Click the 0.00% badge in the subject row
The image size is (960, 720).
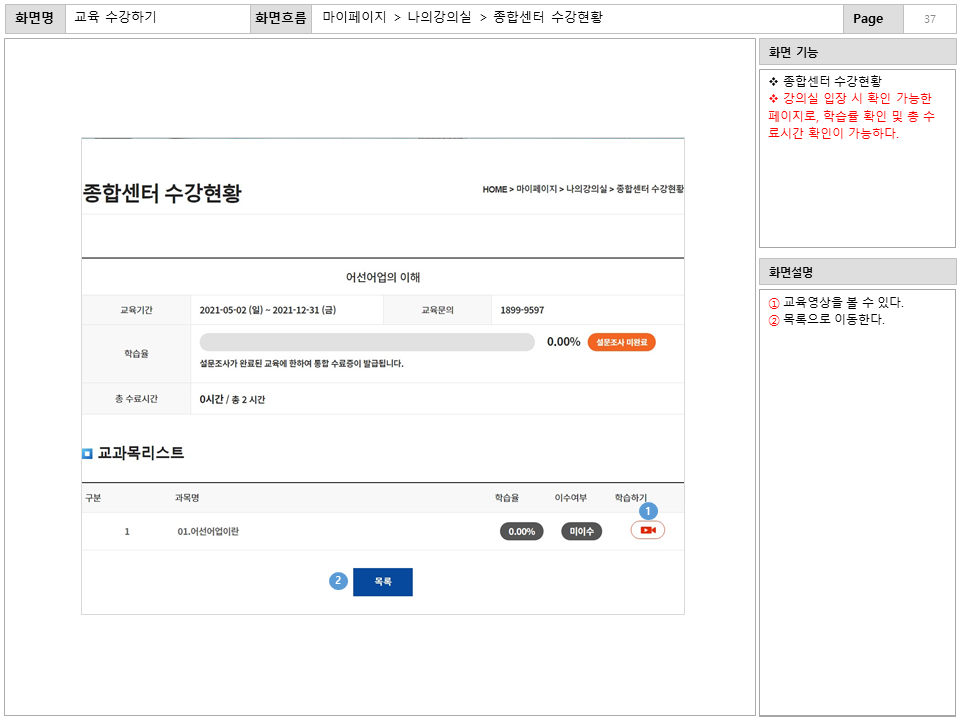(x=521, y=531)
